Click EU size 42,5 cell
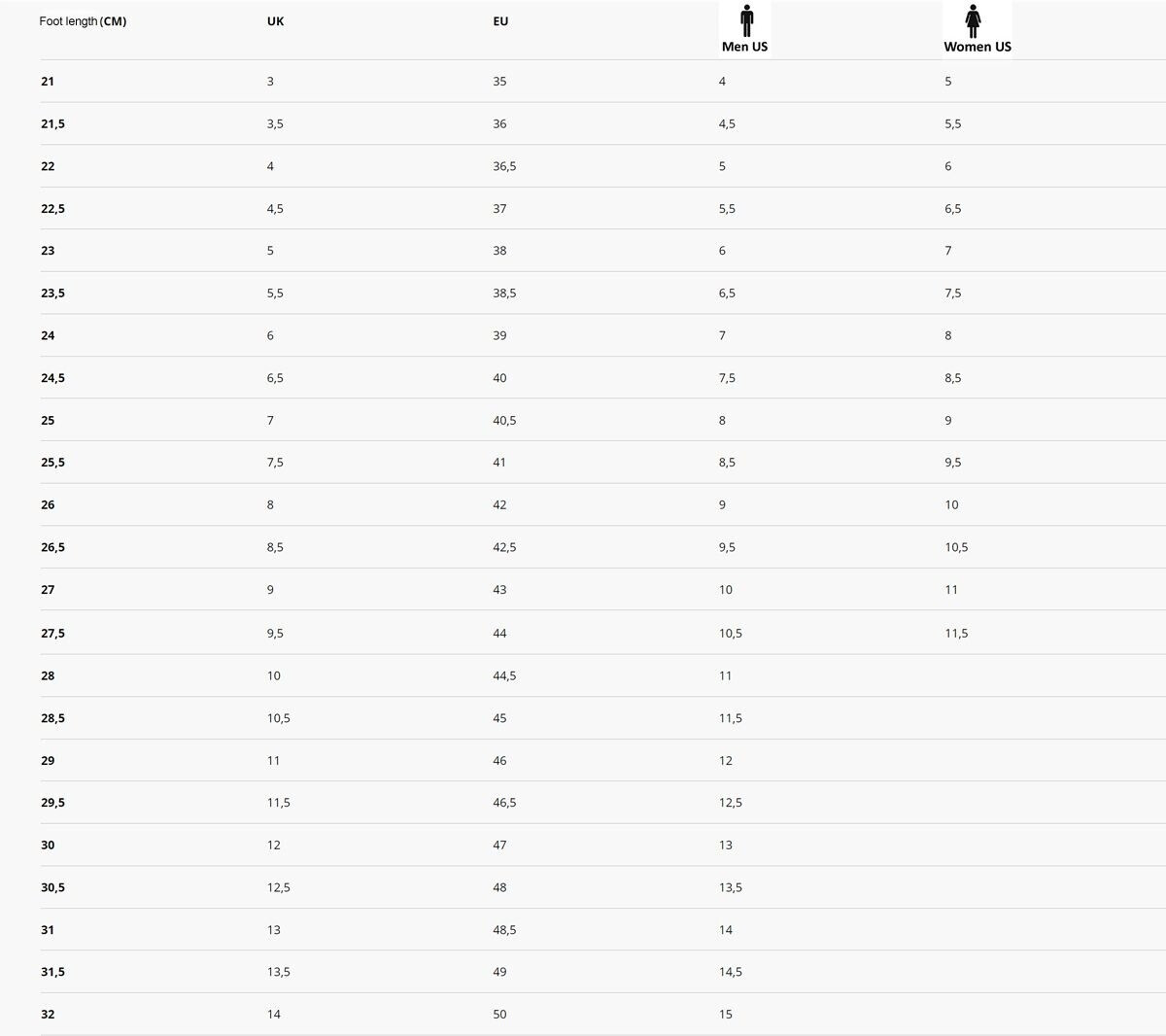 504,547
